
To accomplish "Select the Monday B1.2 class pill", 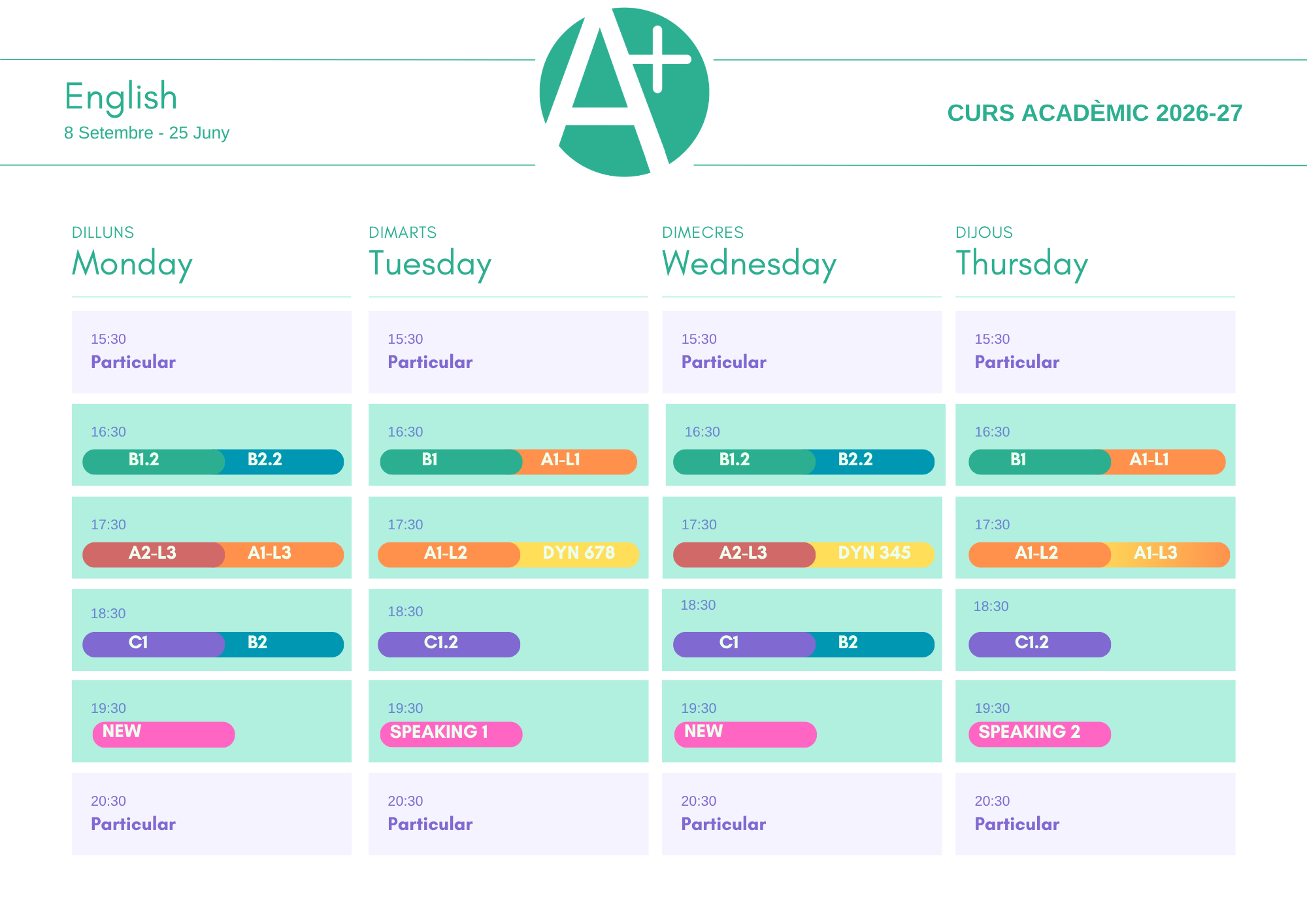I will tap(154, 461).
